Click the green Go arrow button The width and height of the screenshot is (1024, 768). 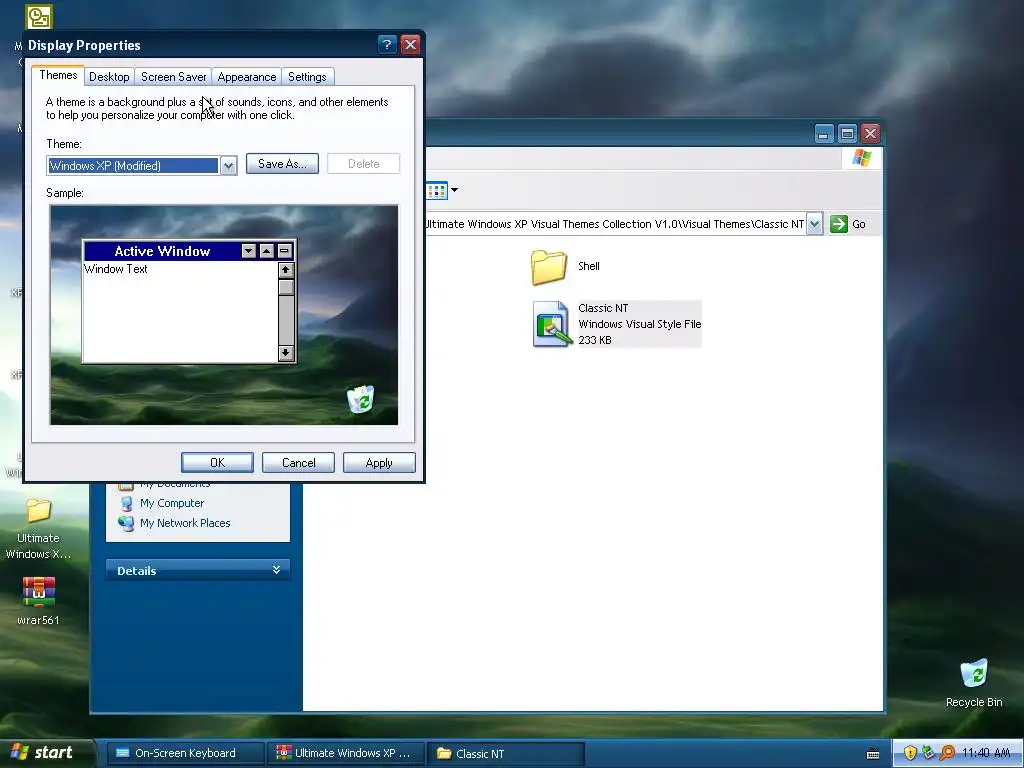coord(839,224)
